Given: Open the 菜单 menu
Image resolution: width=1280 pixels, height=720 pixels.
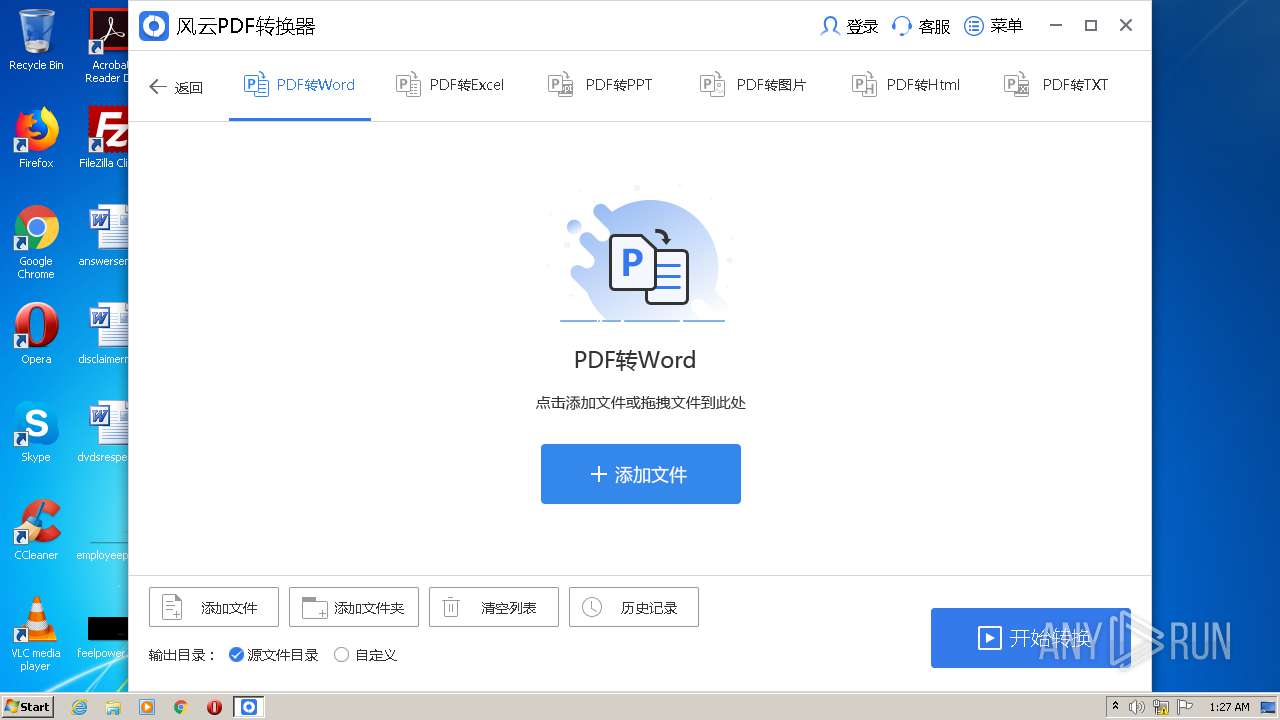Looking at the screenshot, I should pyautogui.click(x=993, y=26).
